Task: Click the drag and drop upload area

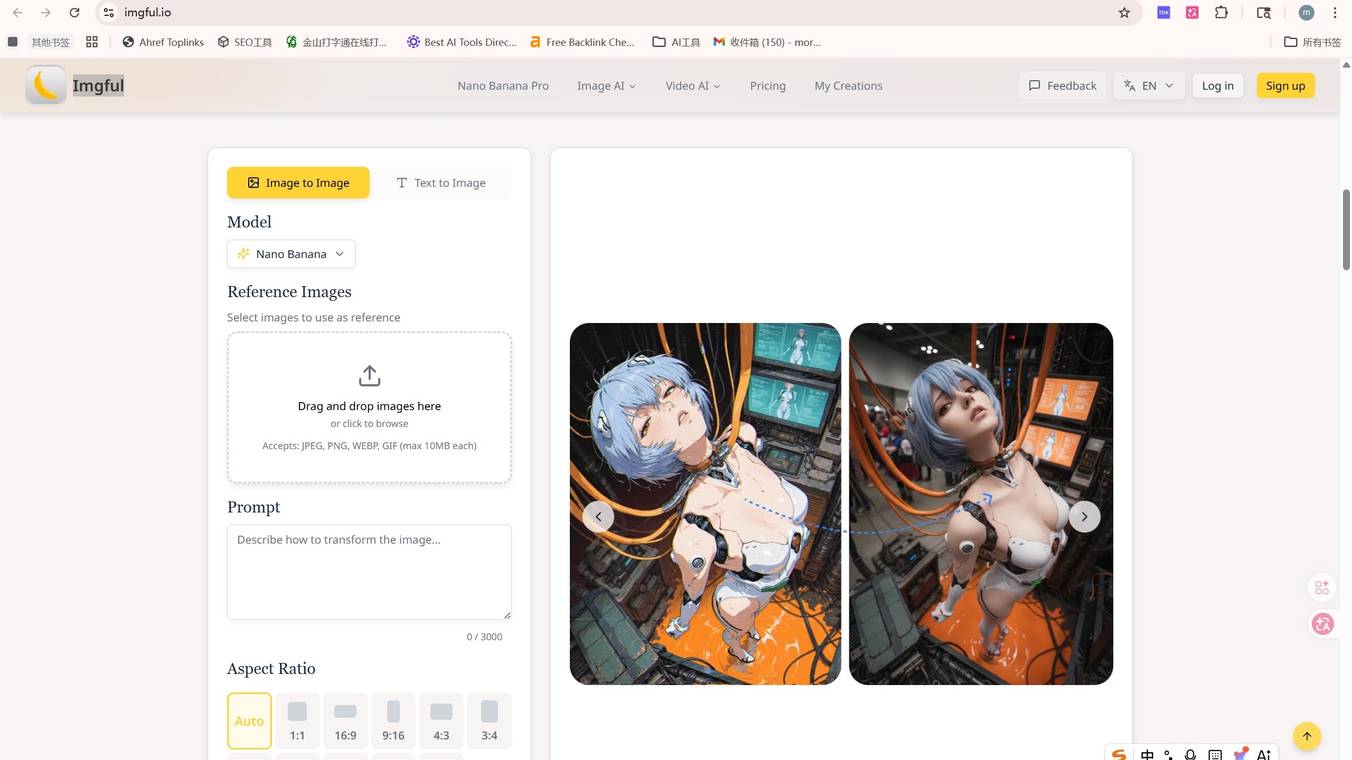Action: (x=369, y=408)
